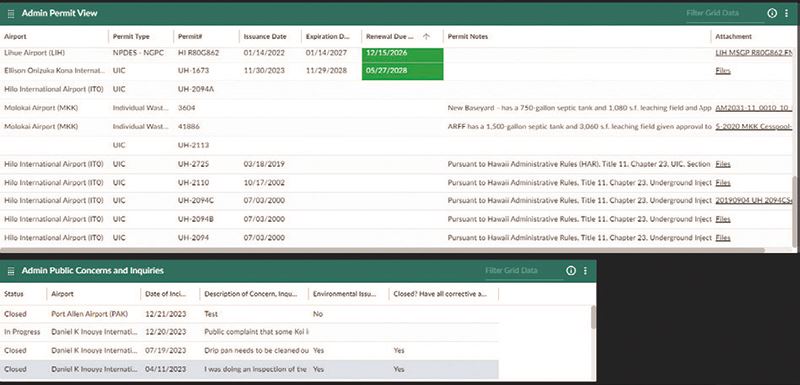Screen dimensions: 800x385
Task: Click the Admin Permit View panel title
Action: point(59,13)
